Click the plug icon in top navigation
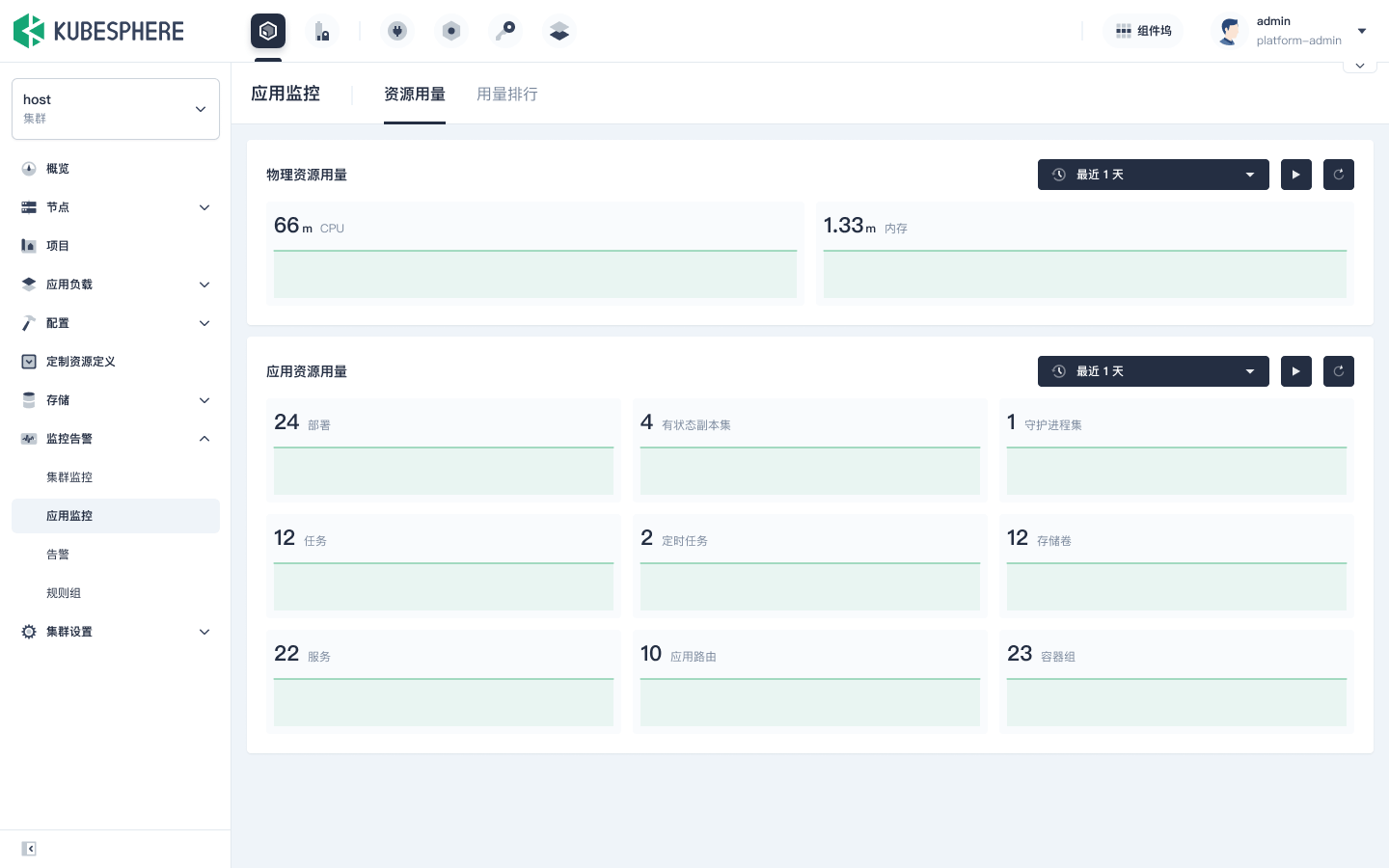The width and height of the screenshot is (1389, 868). (x=397, y=31)
